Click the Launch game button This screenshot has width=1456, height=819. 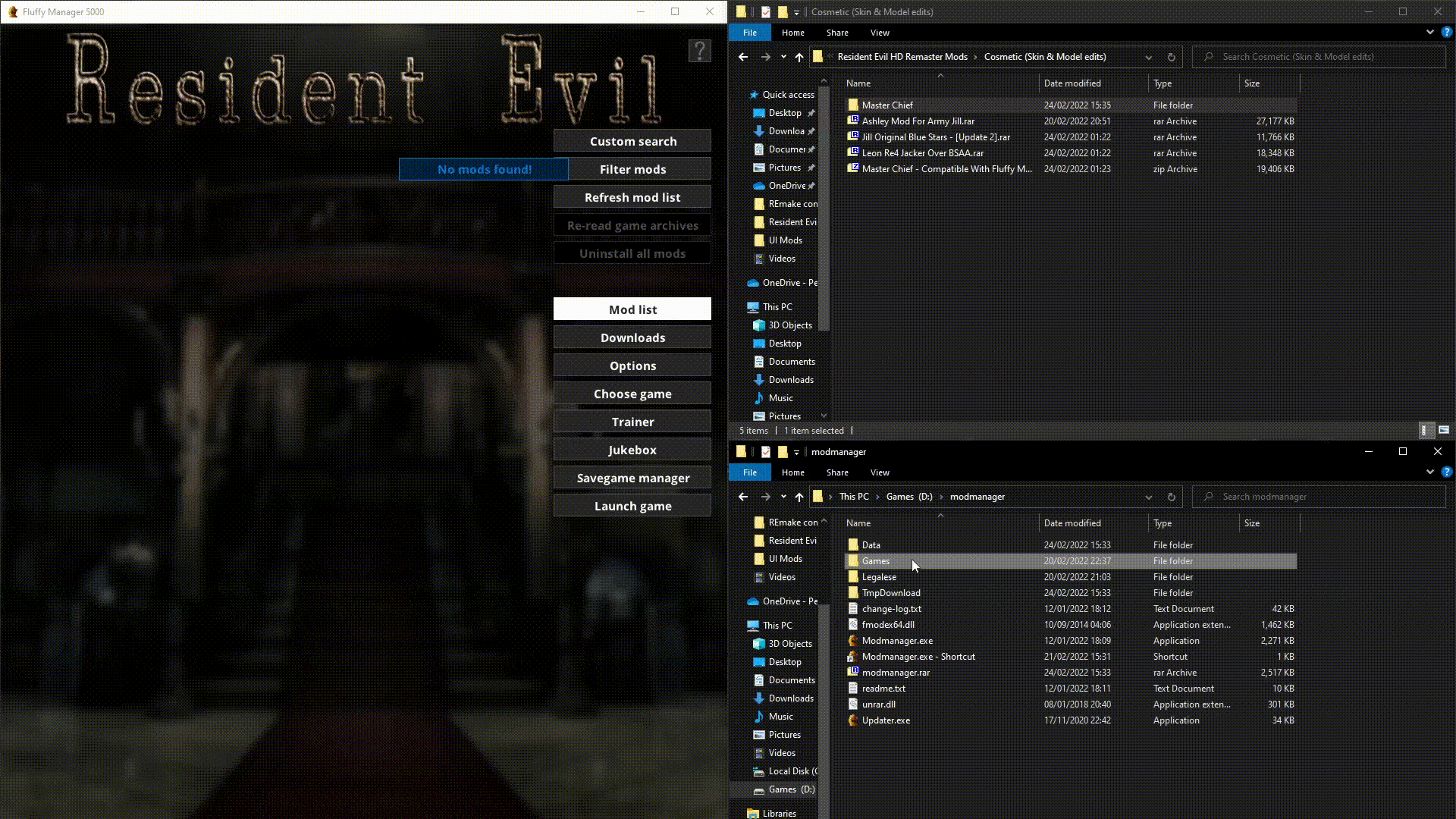(x=632, y=506)
